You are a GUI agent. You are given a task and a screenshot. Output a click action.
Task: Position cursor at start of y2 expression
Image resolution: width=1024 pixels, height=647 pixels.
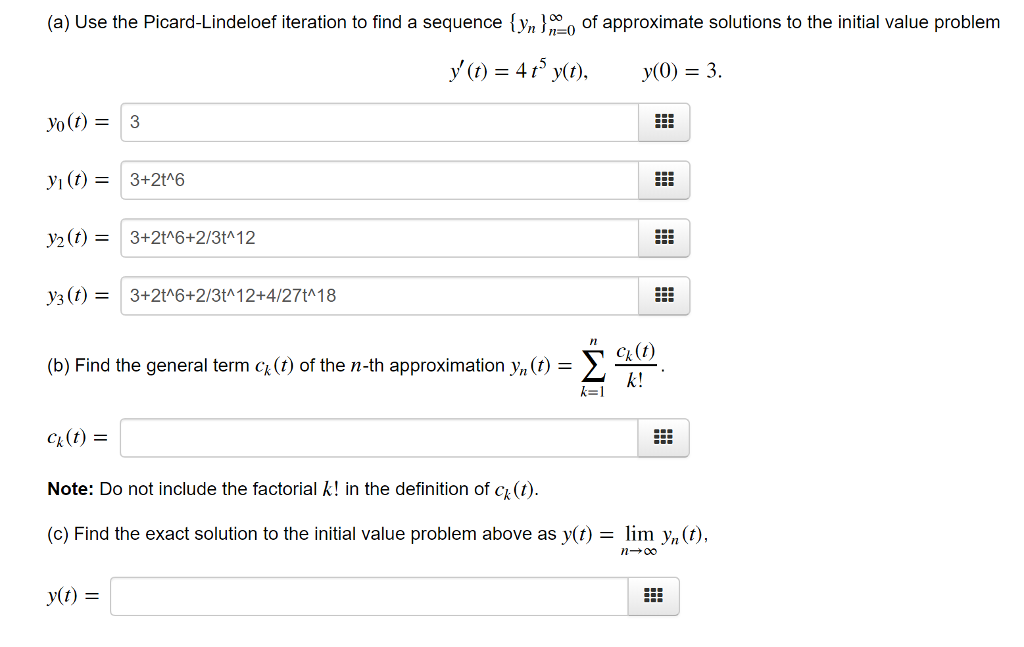pos(129,238)
